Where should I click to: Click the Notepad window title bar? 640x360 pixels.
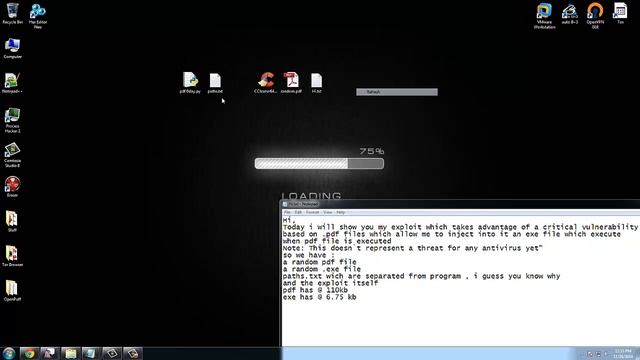(x=460, y=204)
